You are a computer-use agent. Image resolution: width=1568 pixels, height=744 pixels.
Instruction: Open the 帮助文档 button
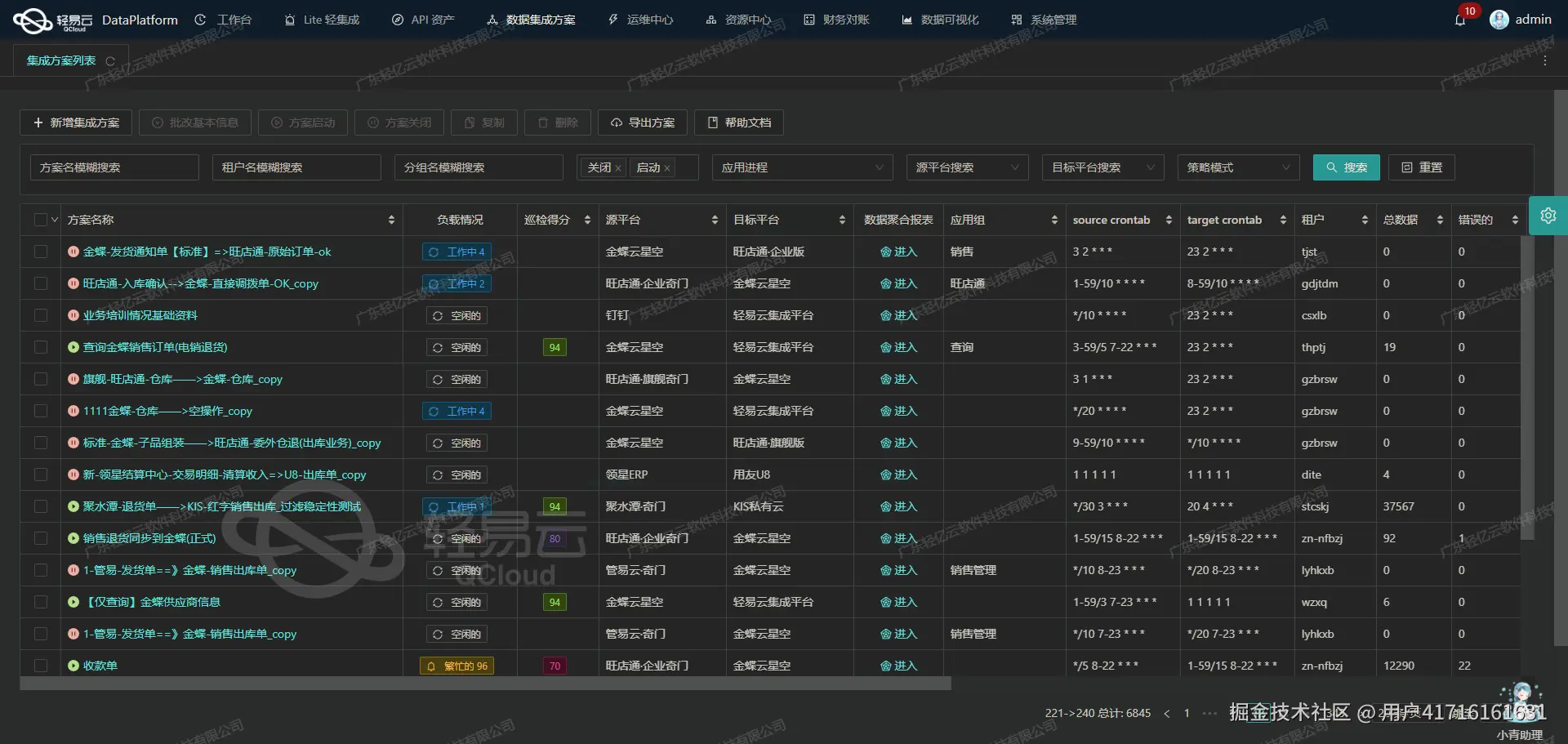(739, 123)
